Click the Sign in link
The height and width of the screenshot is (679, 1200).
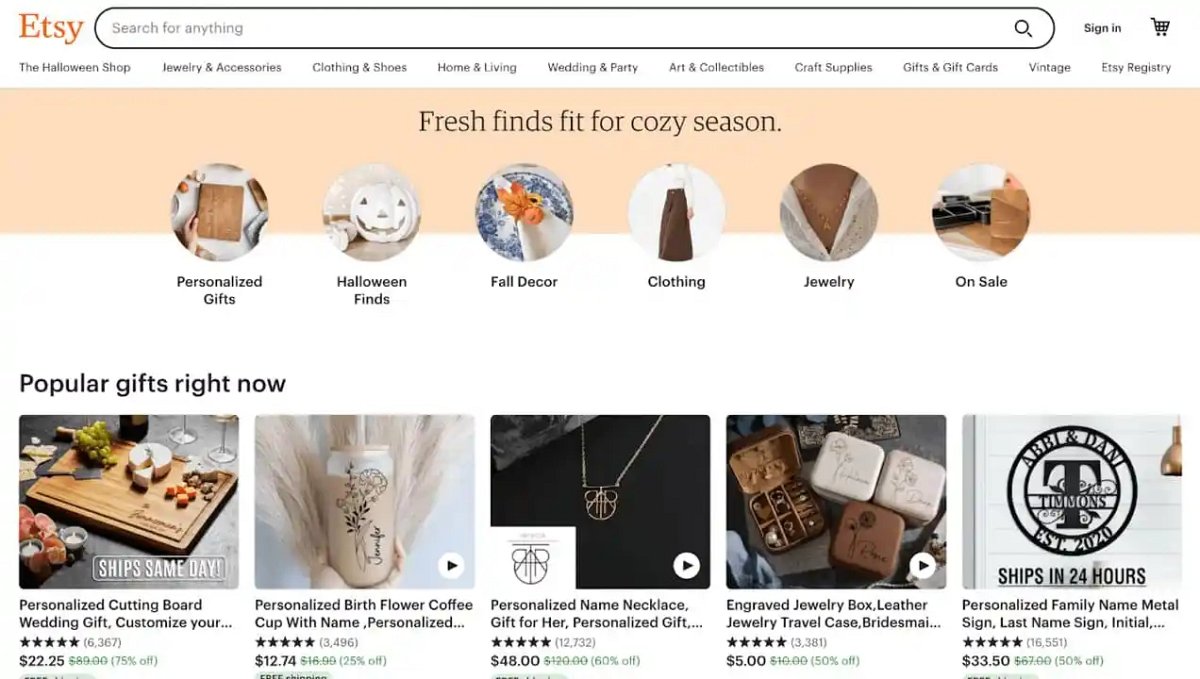[1101, 27]
